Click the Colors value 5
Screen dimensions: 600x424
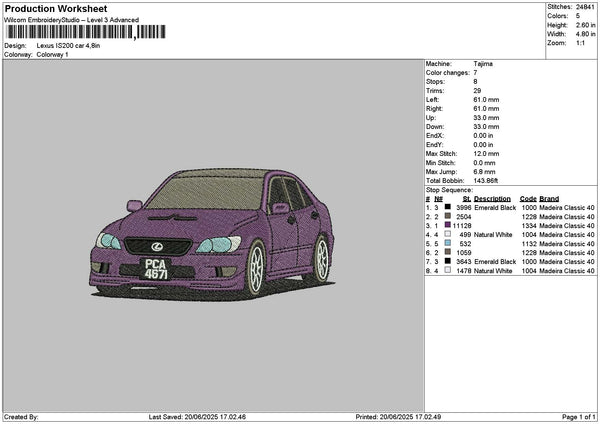point(578,16)
